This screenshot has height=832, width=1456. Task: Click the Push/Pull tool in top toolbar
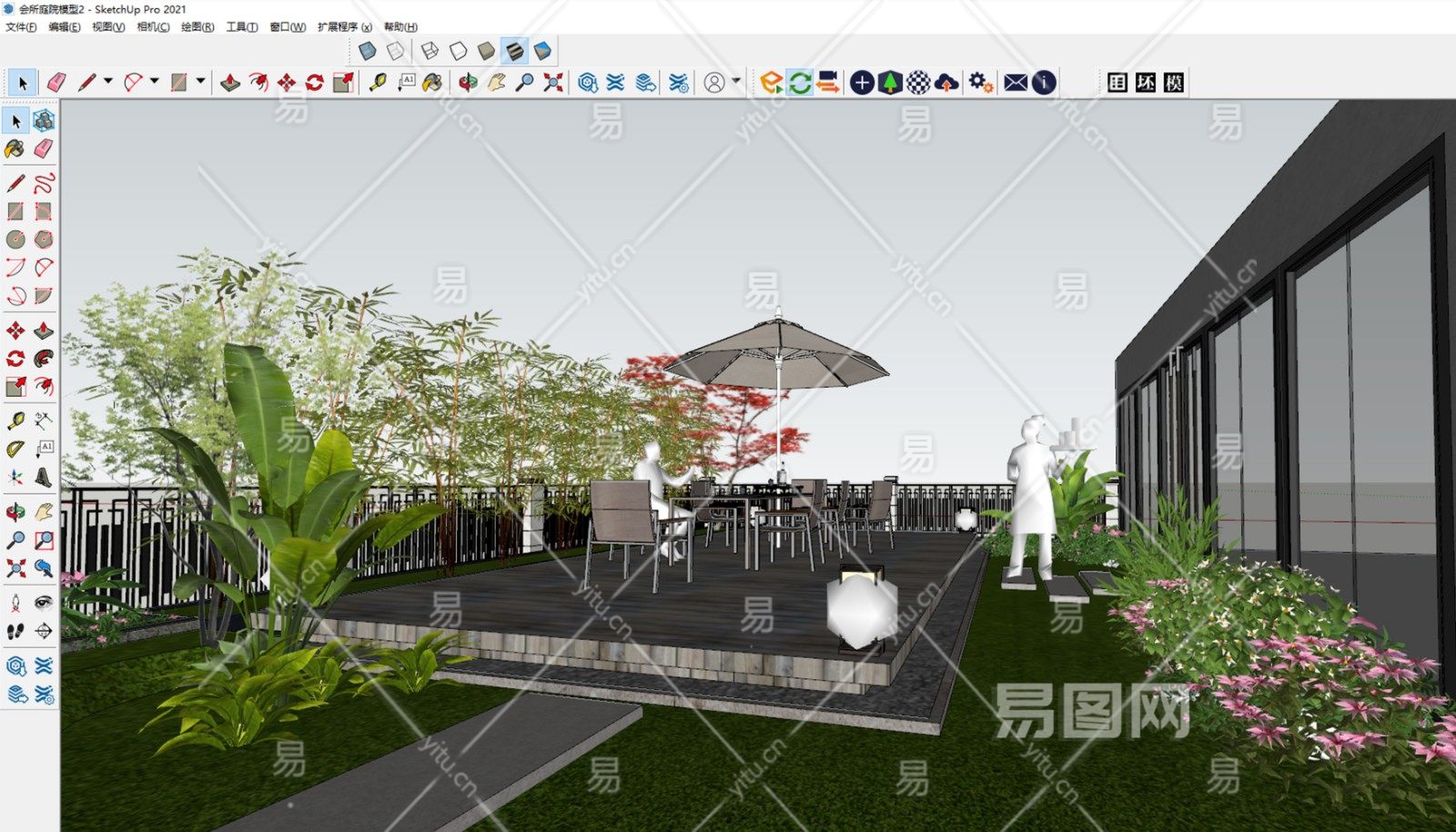230,83
